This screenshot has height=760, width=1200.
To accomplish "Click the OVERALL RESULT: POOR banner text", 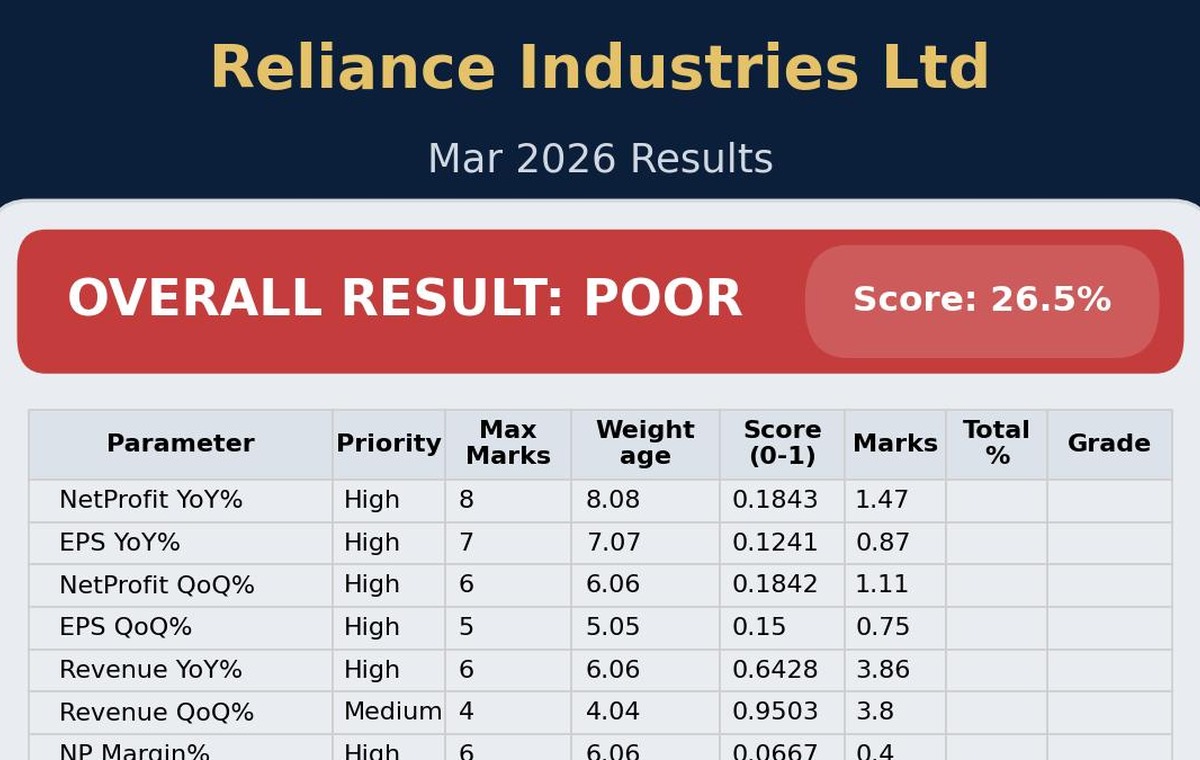I will click(x=405, y=299).
